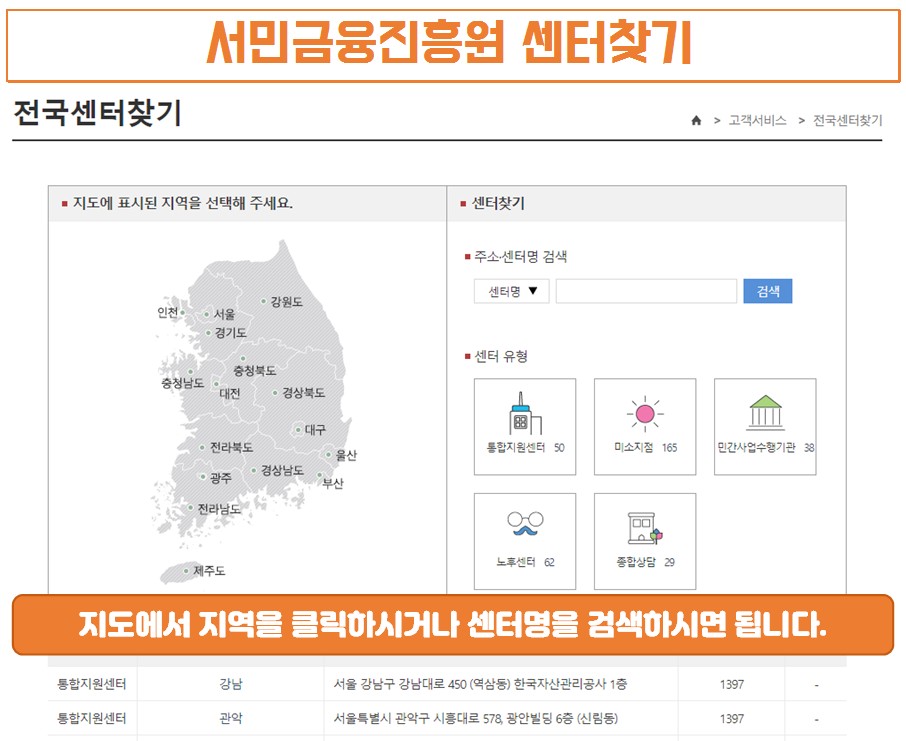
Task: Select 통합지원센터 building icon tile
Action: click(525, 427)
